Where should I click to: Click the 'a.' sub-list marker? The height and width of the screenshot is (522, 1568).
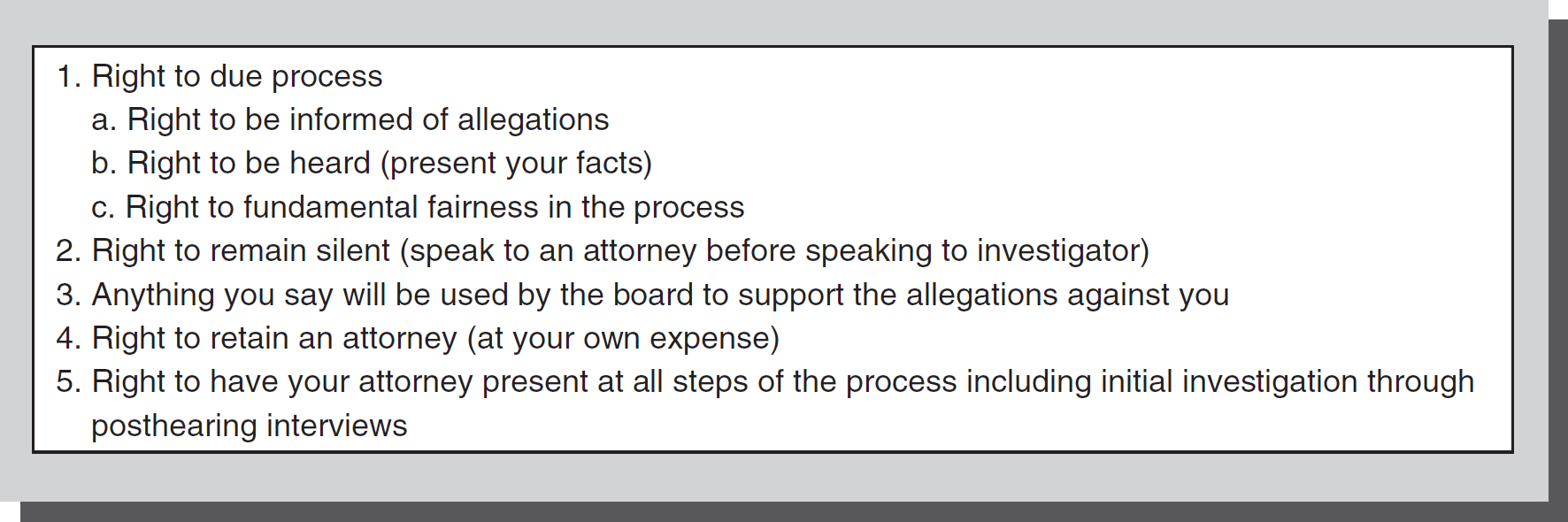pyautogui.click(x=104, y=120)
